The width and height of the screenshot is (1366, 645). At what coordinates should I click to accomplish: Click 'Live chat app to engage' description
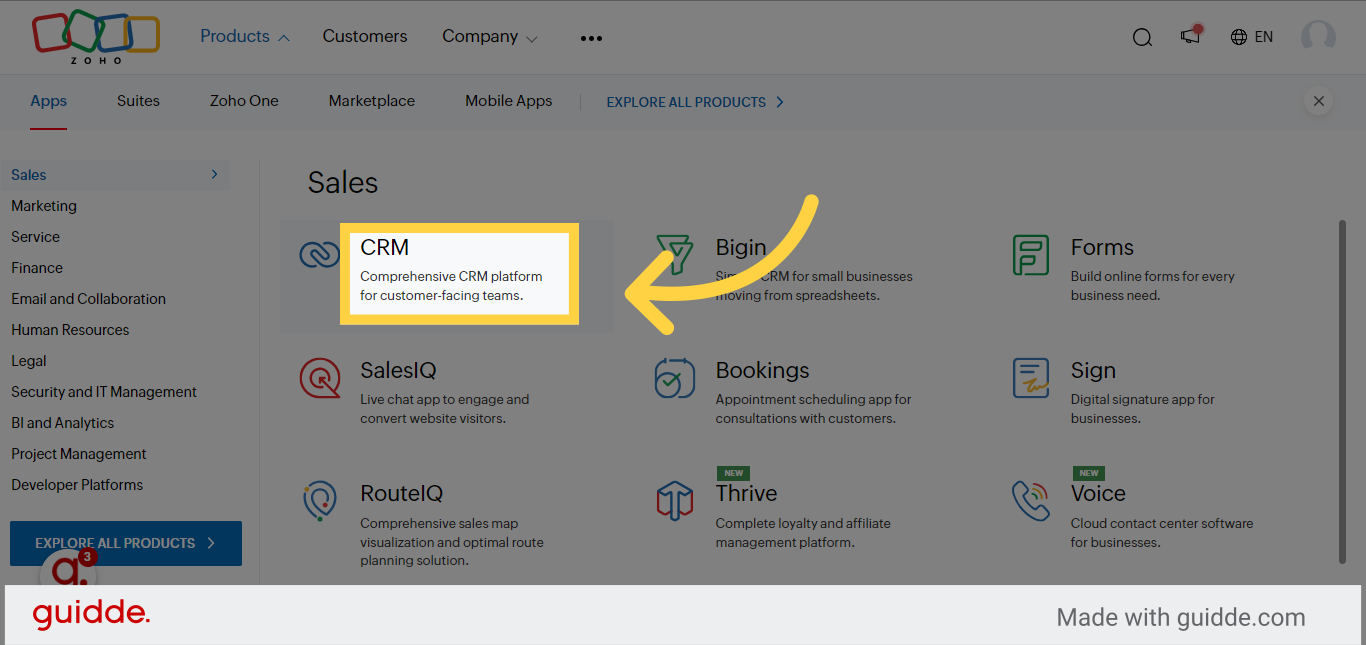tap(444, 409)
